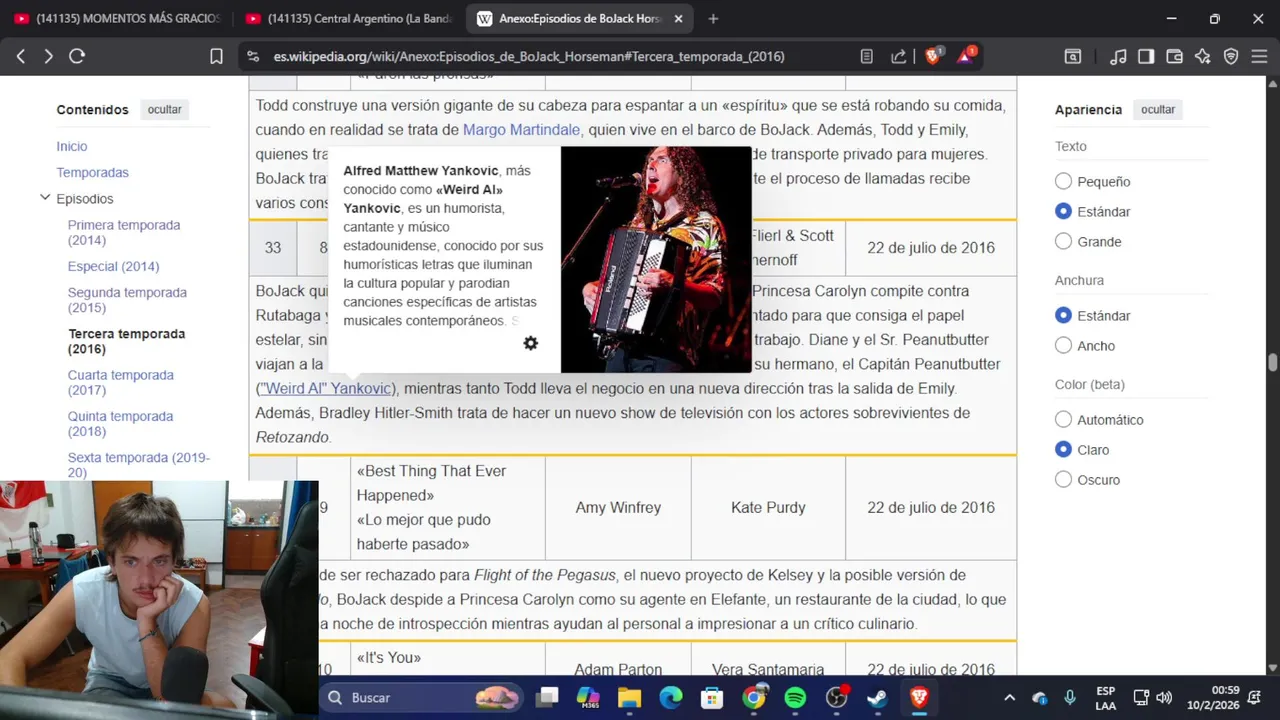Select Estándar width option
Viewport: 1280px width, 720px height.
click(1063, 315)
